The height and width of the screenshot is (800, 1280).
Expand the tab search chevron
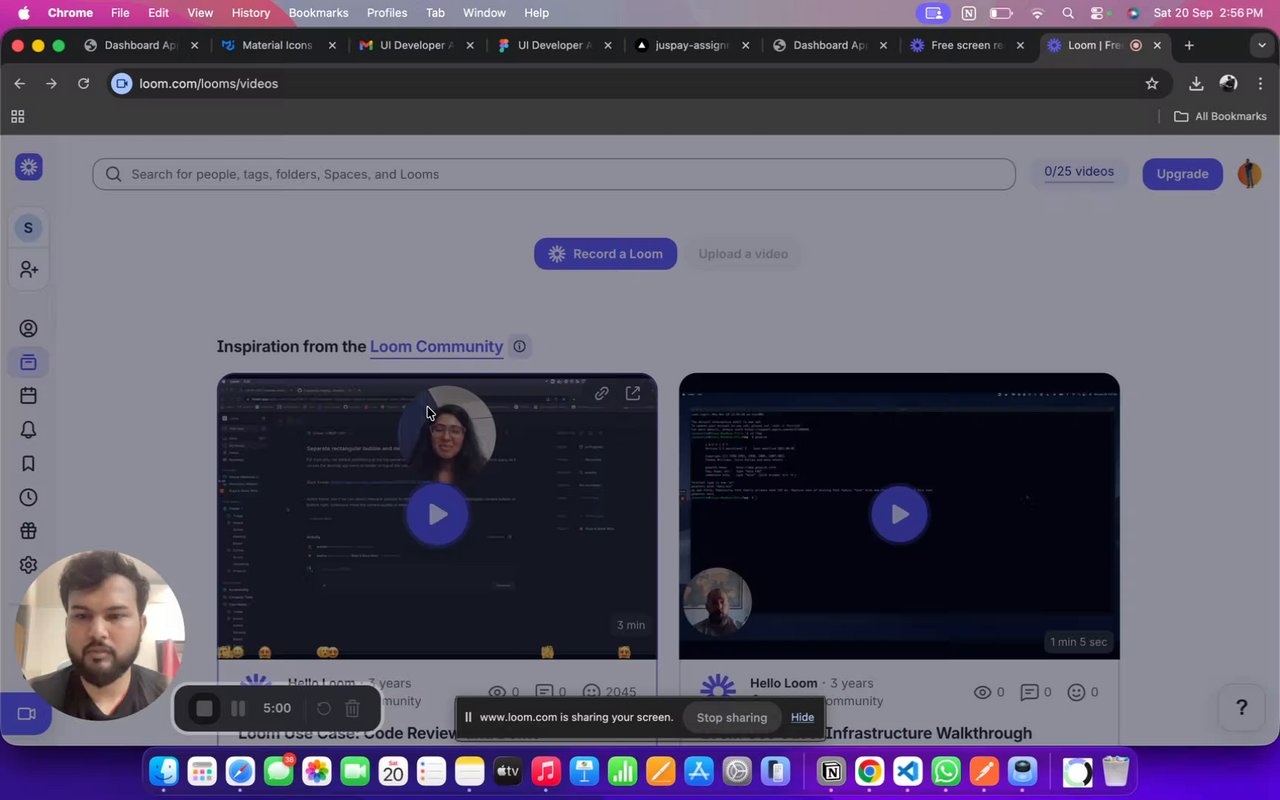1262,45
